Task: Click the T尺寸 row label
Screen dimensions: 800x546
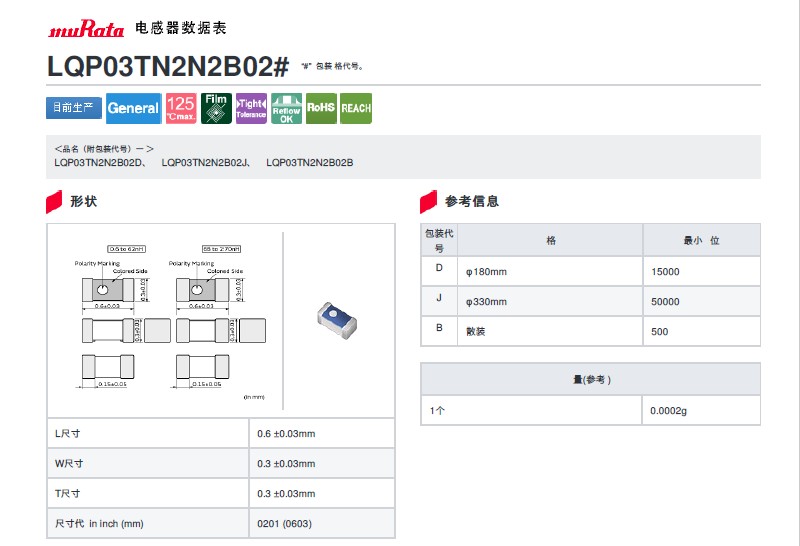Action: [x=67, y=493]
